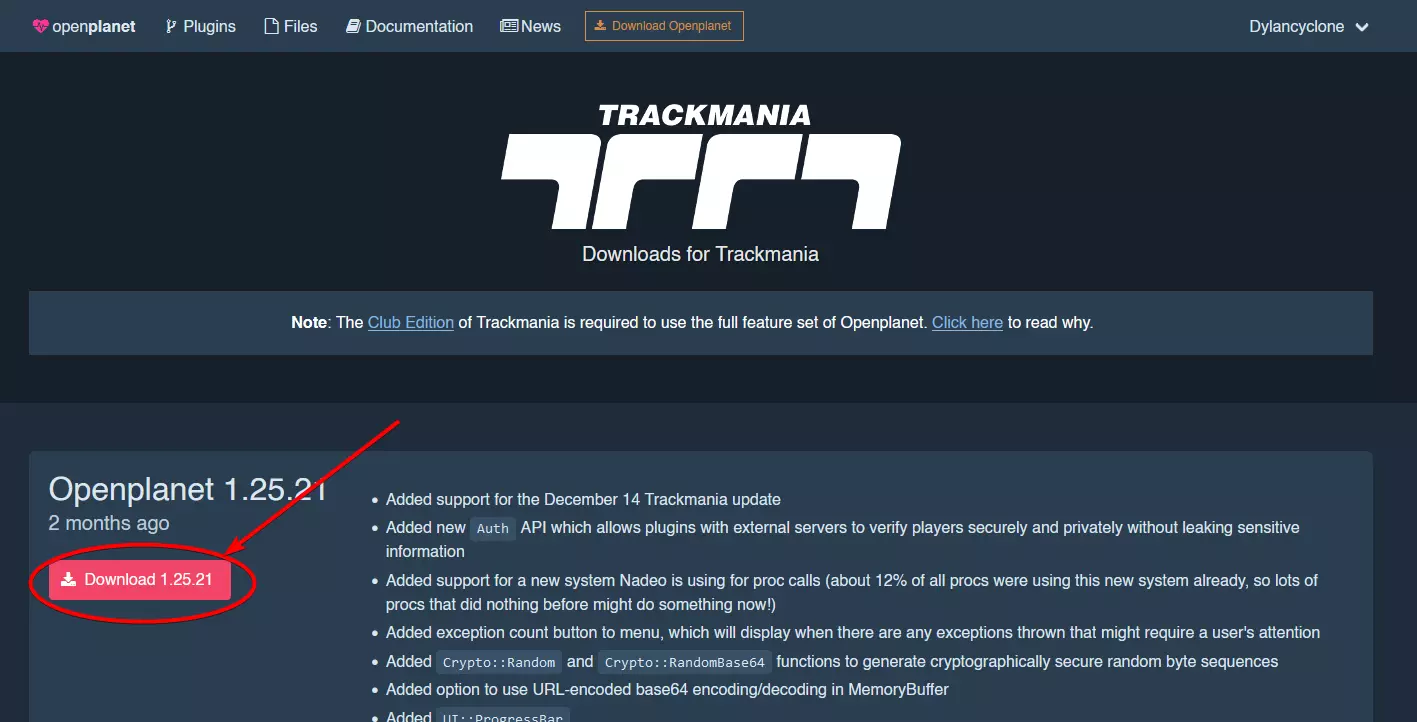The width and height of the screenshot is (1417, 722).
Task: Click the red Download 1.25.21 button
Action: 140,579
